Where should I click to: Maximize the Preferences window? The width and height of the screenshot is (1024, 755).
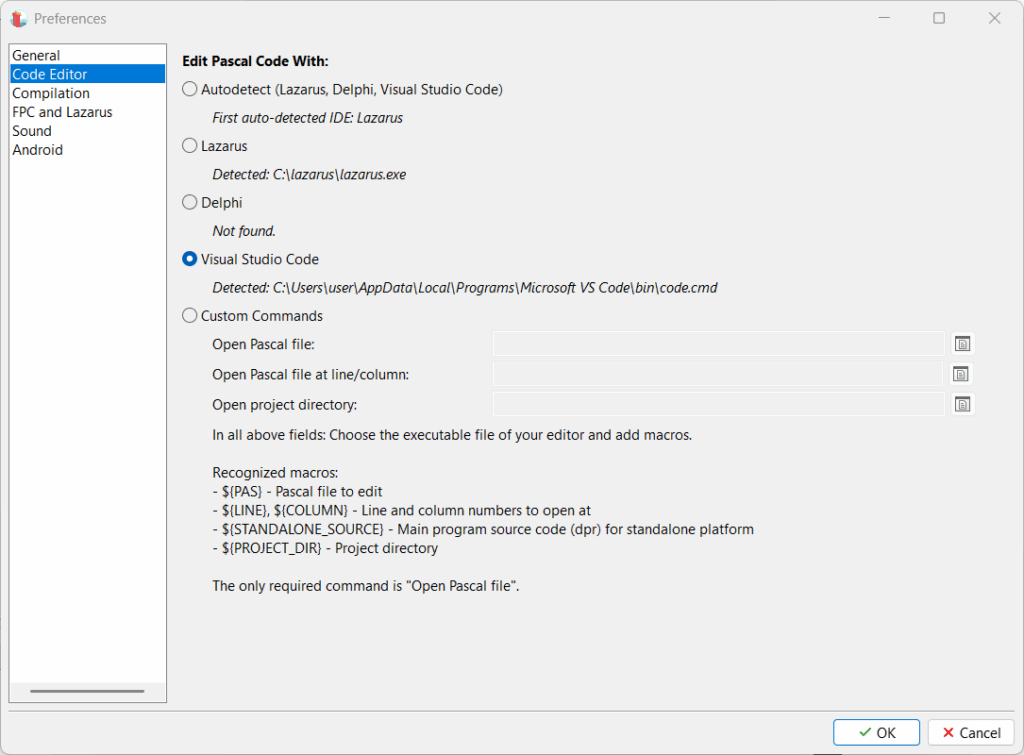pos(938,18)
